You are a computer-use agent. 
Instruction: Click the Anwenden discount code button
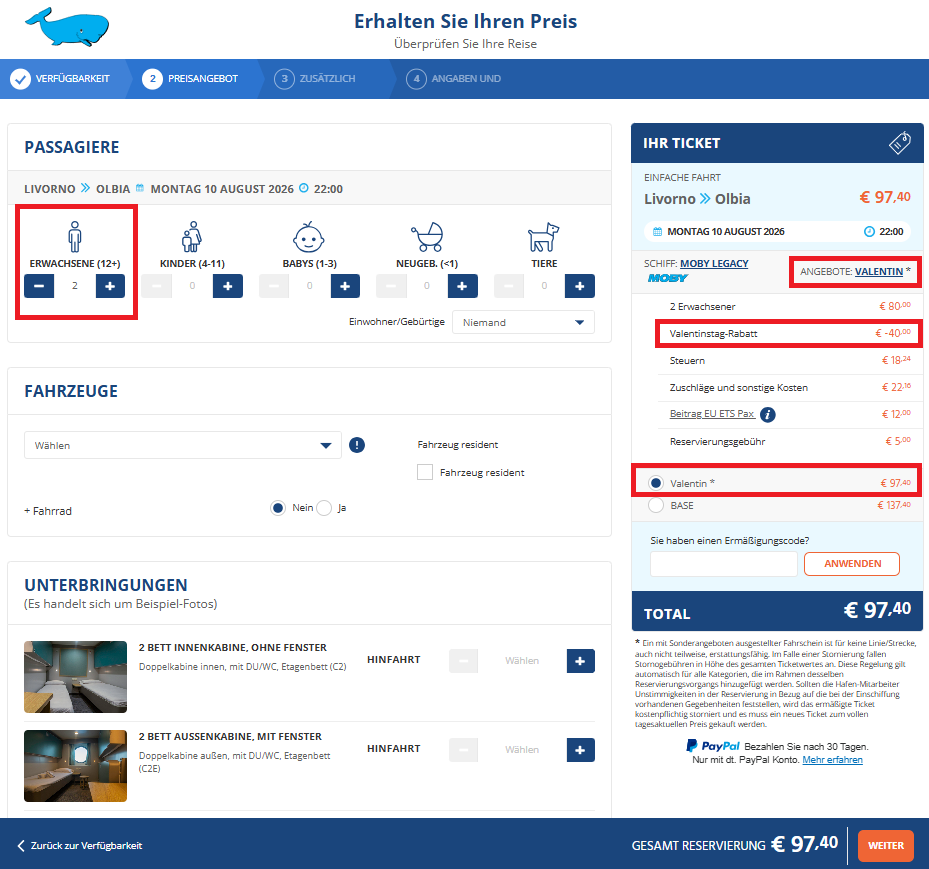click(x=851, y=564)
